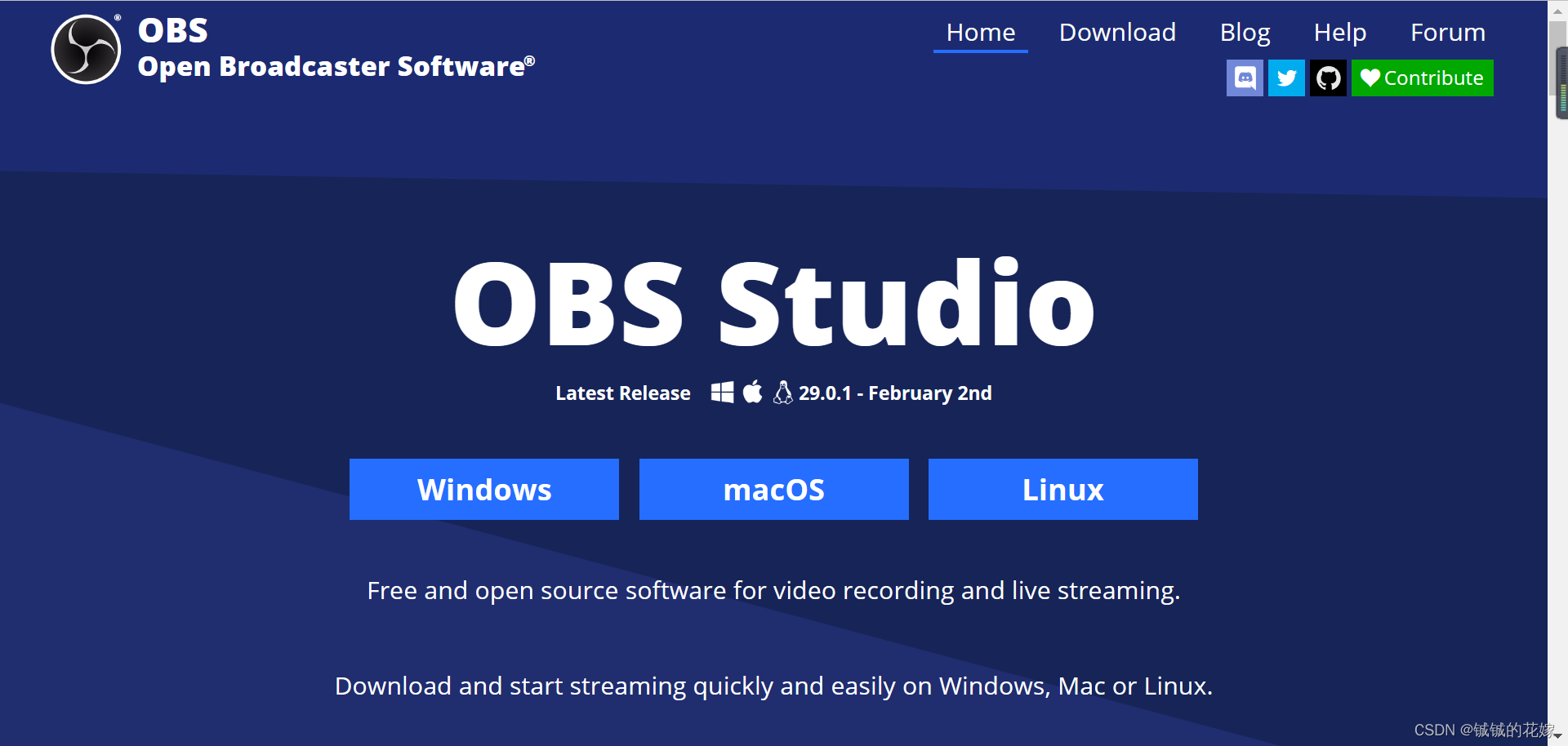This screenshot has height=746, width=1568.
Task: Click the Windows logo beside Latest Release
Action: pyautogui.click(x=722, y=393)
